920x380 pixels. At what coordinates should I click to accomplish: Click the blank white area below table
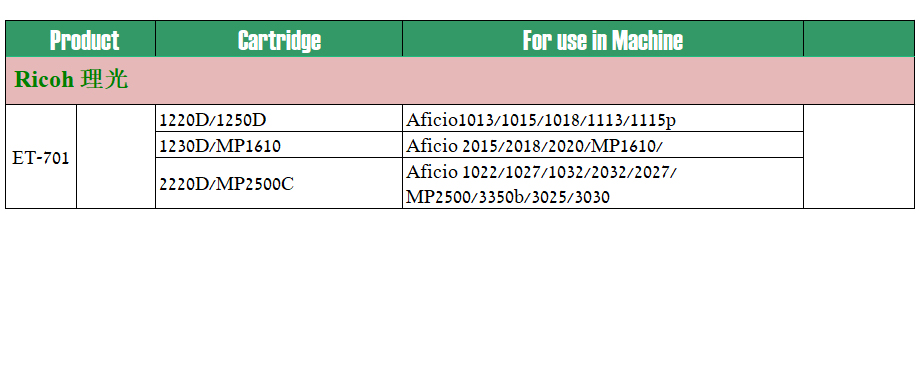point(460,293)
